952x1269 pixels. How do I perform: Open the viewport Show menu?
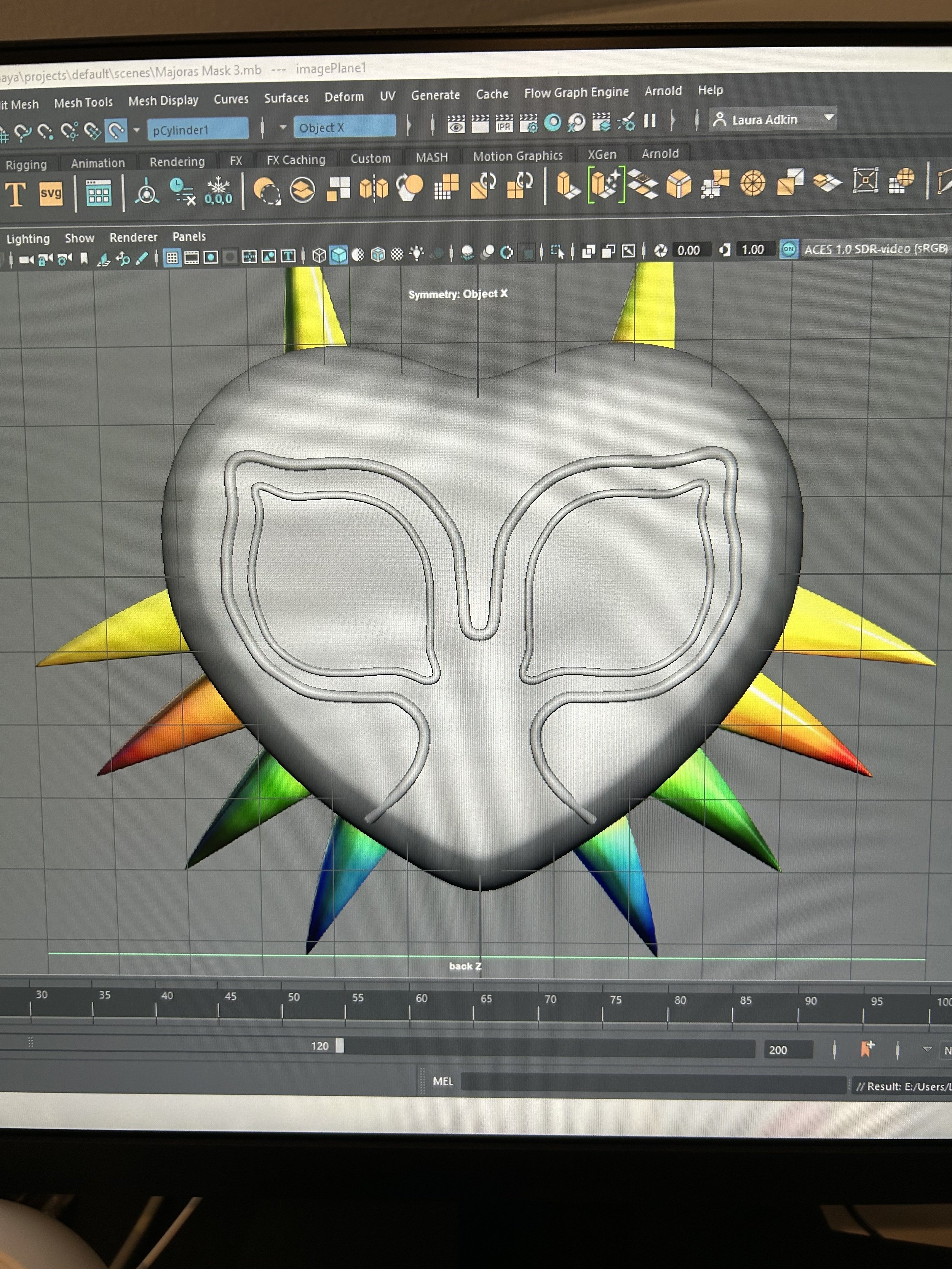click(x=79, y=238)
